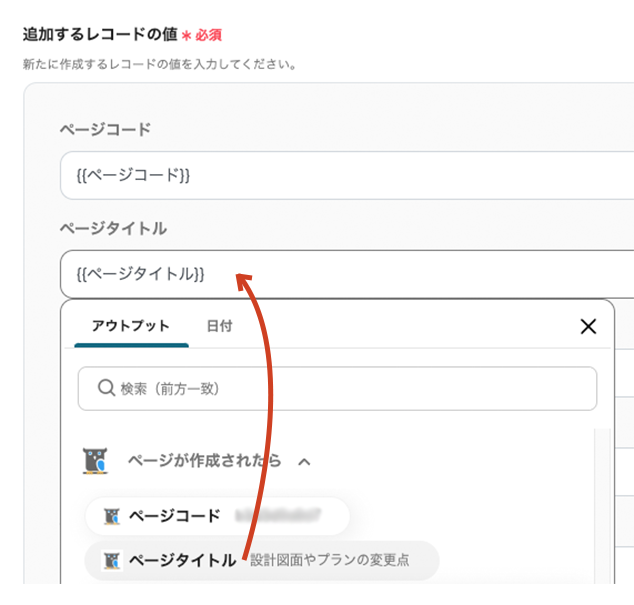
Task: Focus the 検索（前方一致） search box
Action: (340, 388)
